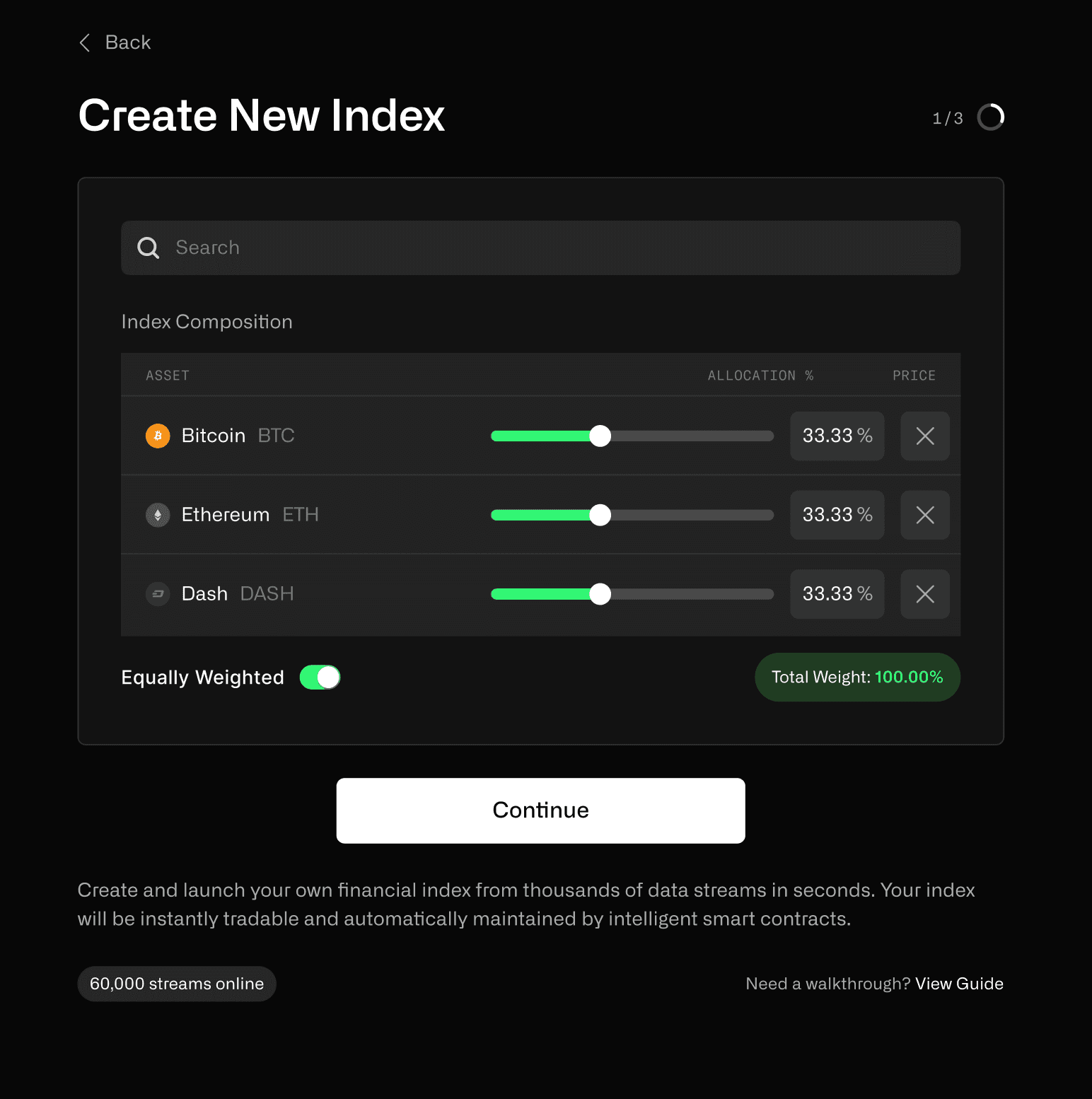Image resolution: width=1092 pixels, height=1099 pixels.
Task: Remove Bitcoin with the X icon
Action: (925, 436)
